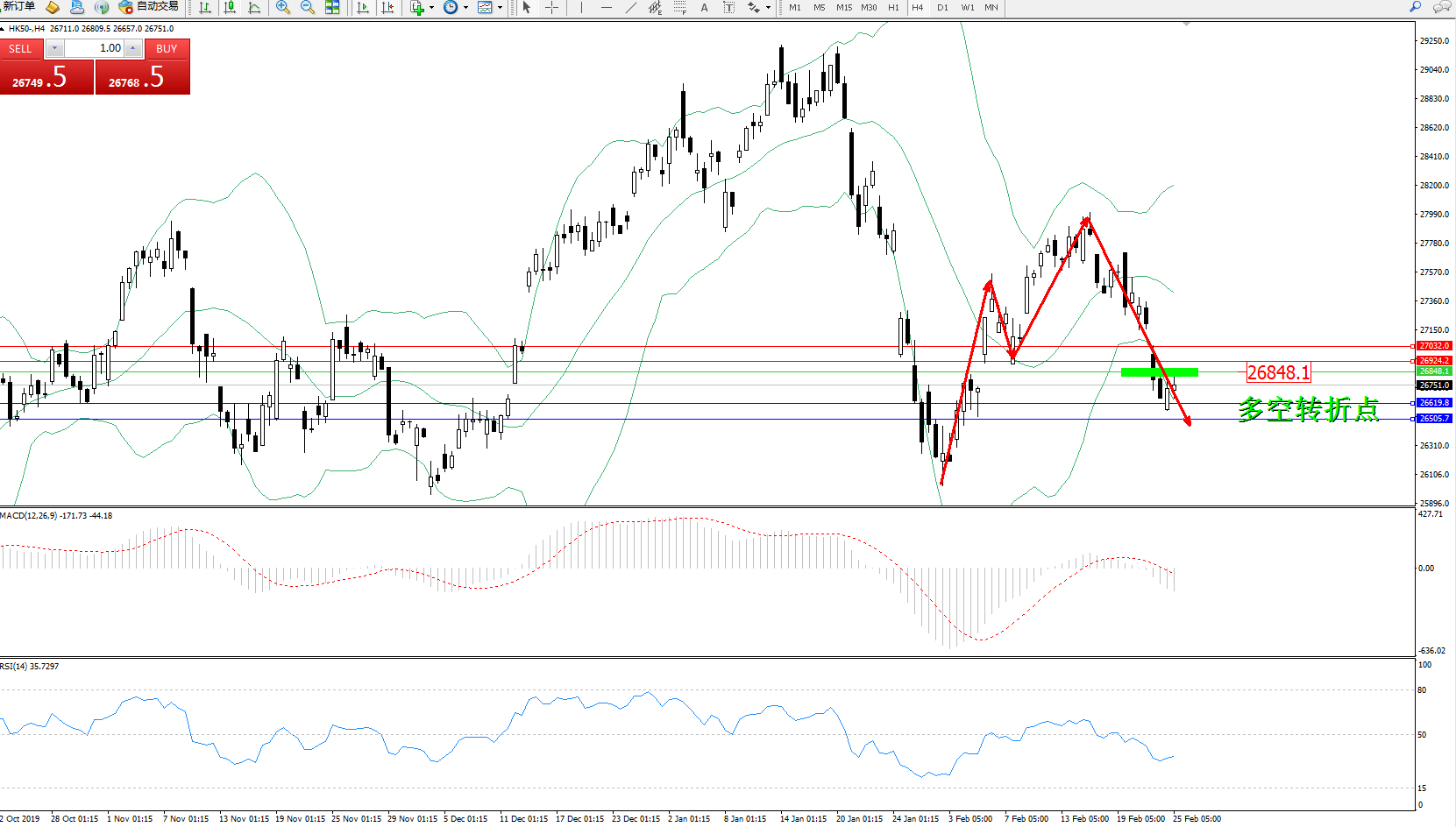This screenshot has width=1456, height=827.
Task: Open the clock periodicity dropdown arrow
Action: (x=465, y=8)
